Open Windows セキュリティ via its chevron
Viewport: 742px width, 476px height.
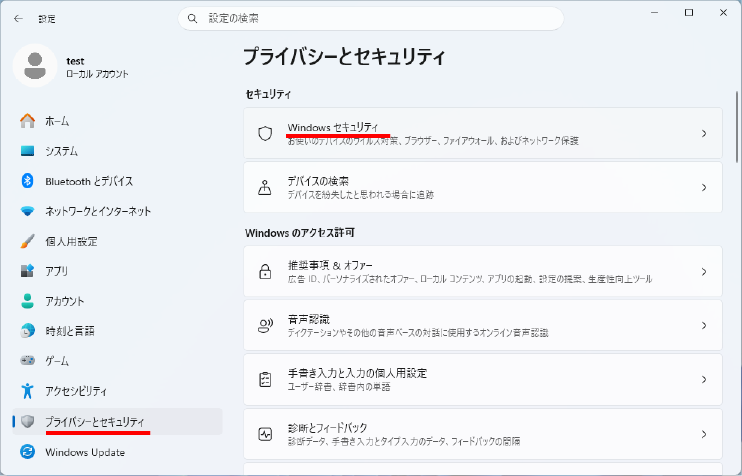pyautogui.click(x=704, y=133)
